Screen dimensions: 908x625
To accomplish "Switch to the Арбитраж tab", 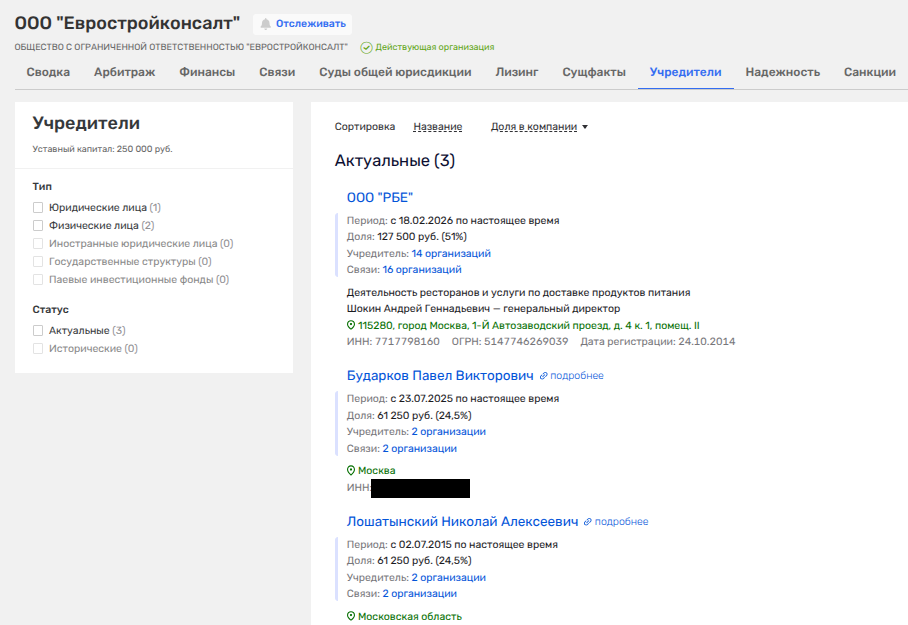I will [x=124, y=72].
